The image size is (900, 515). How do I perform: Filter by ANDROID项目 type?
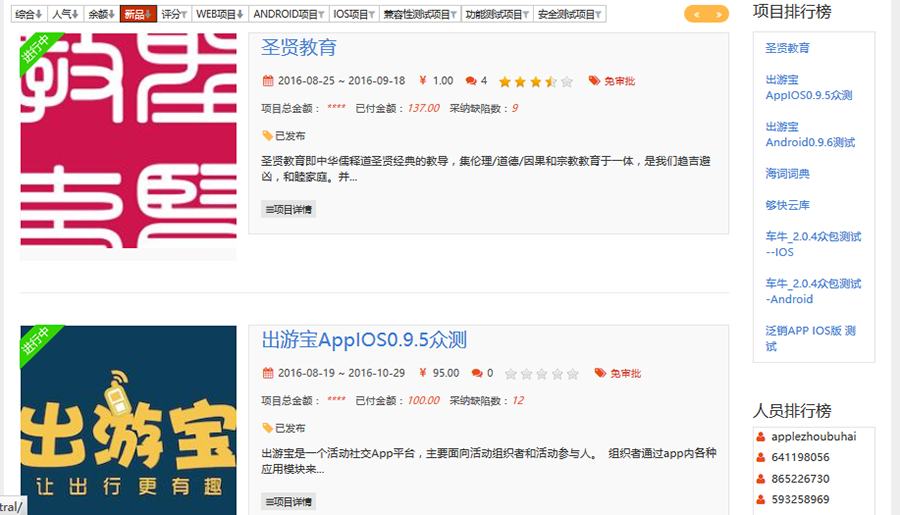288,15
